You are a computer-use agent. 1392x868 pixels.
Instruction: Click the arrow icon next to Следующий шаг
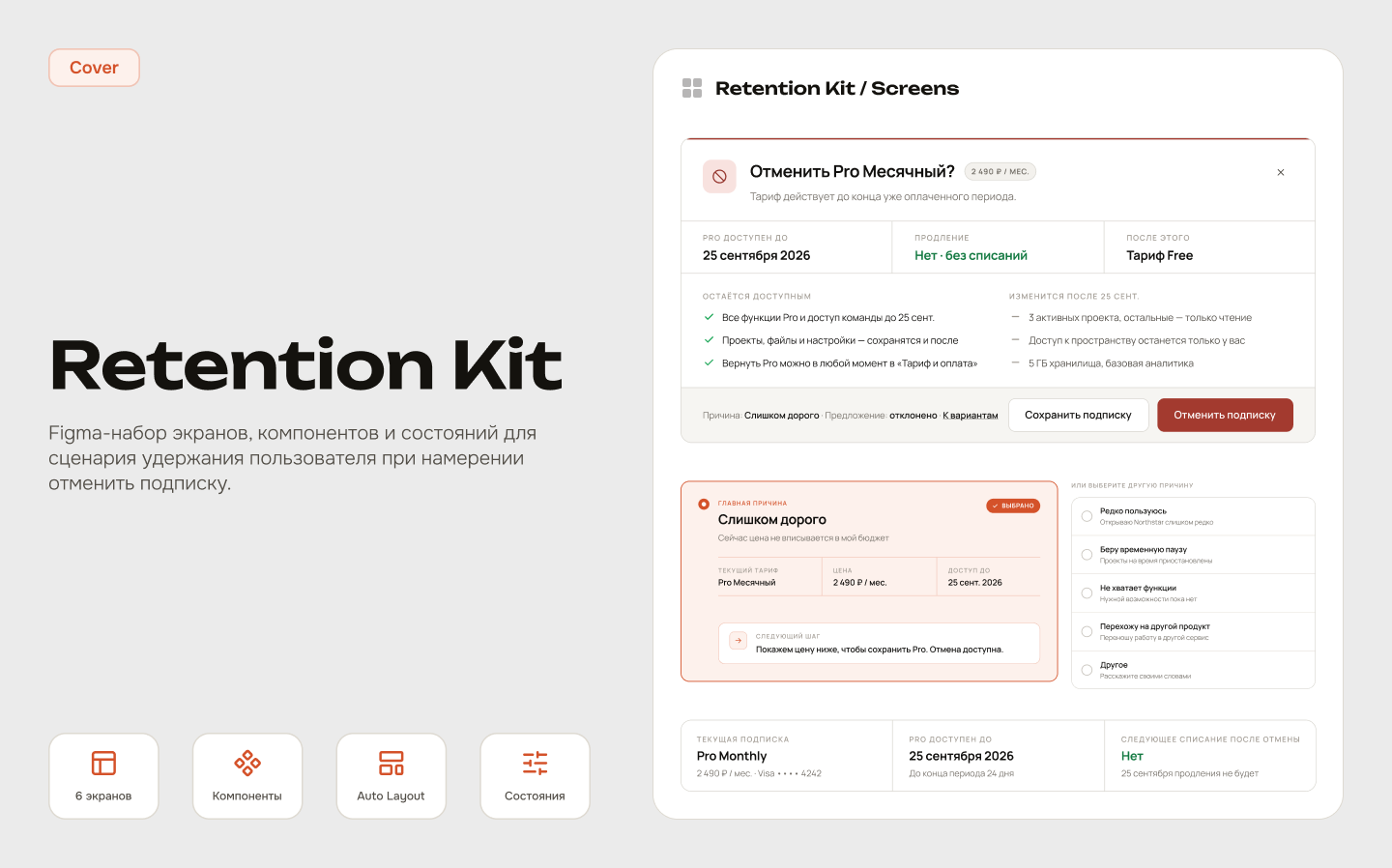[x=739, y=640]
